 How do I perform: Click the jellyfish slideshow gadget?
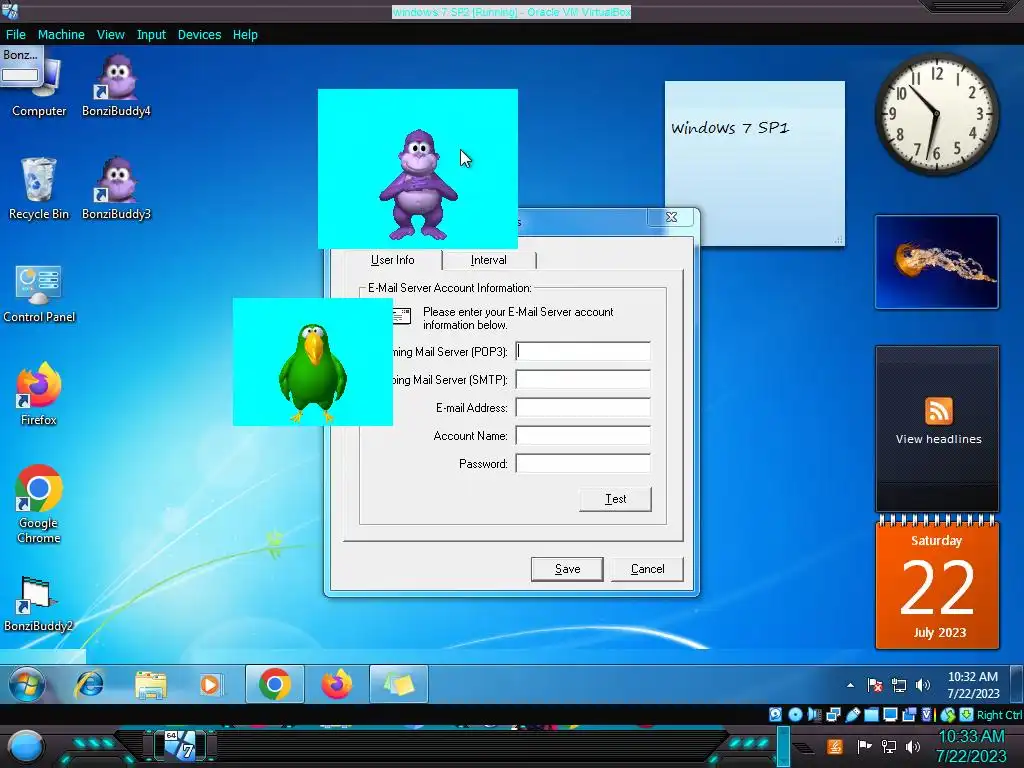point(936,262)
